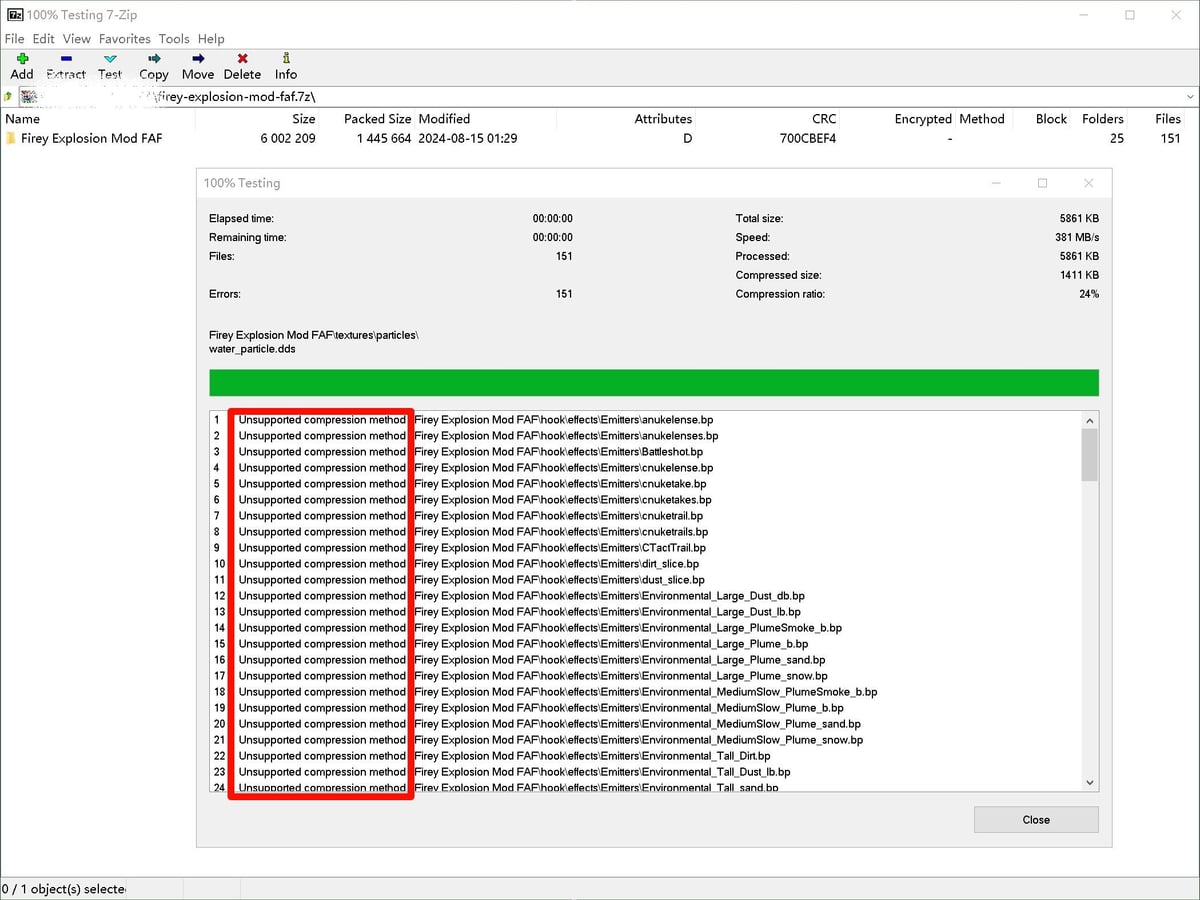Click the 7-Zip title bar app icon
The height and width of the screenshot is (900, 1200).
click(15, 15)
